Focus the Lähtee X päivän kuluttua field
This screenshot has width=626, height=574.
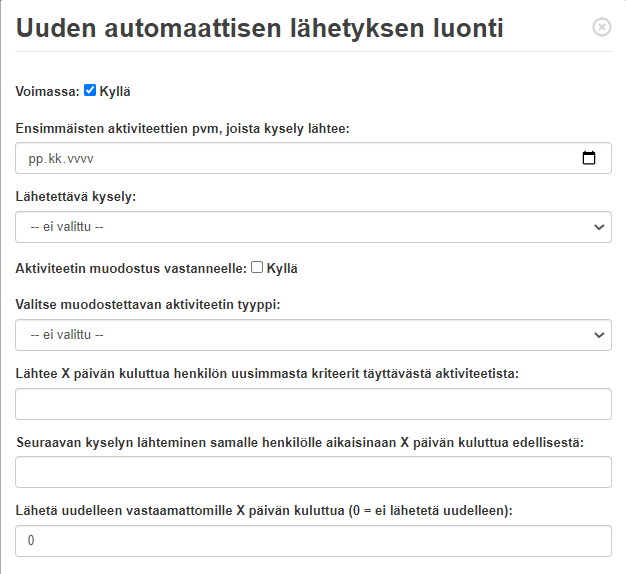tap(313, 404)
